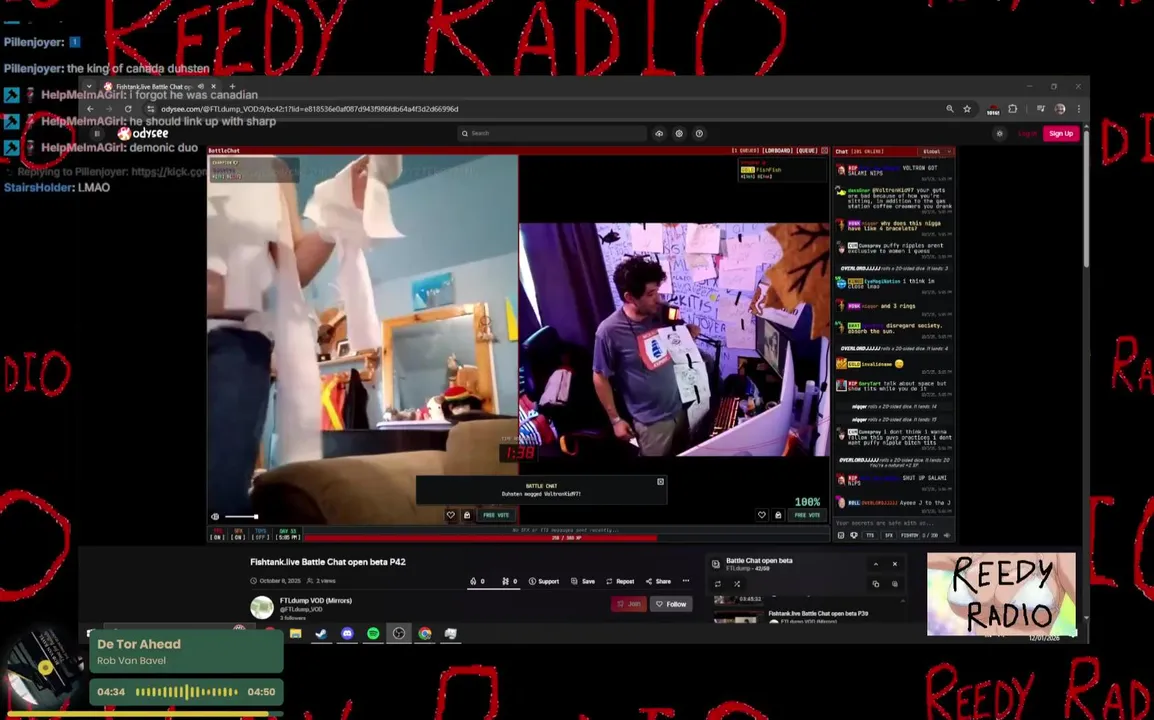
Task: Open Spotify from the taskbar
Action: (x=373, y=633)
